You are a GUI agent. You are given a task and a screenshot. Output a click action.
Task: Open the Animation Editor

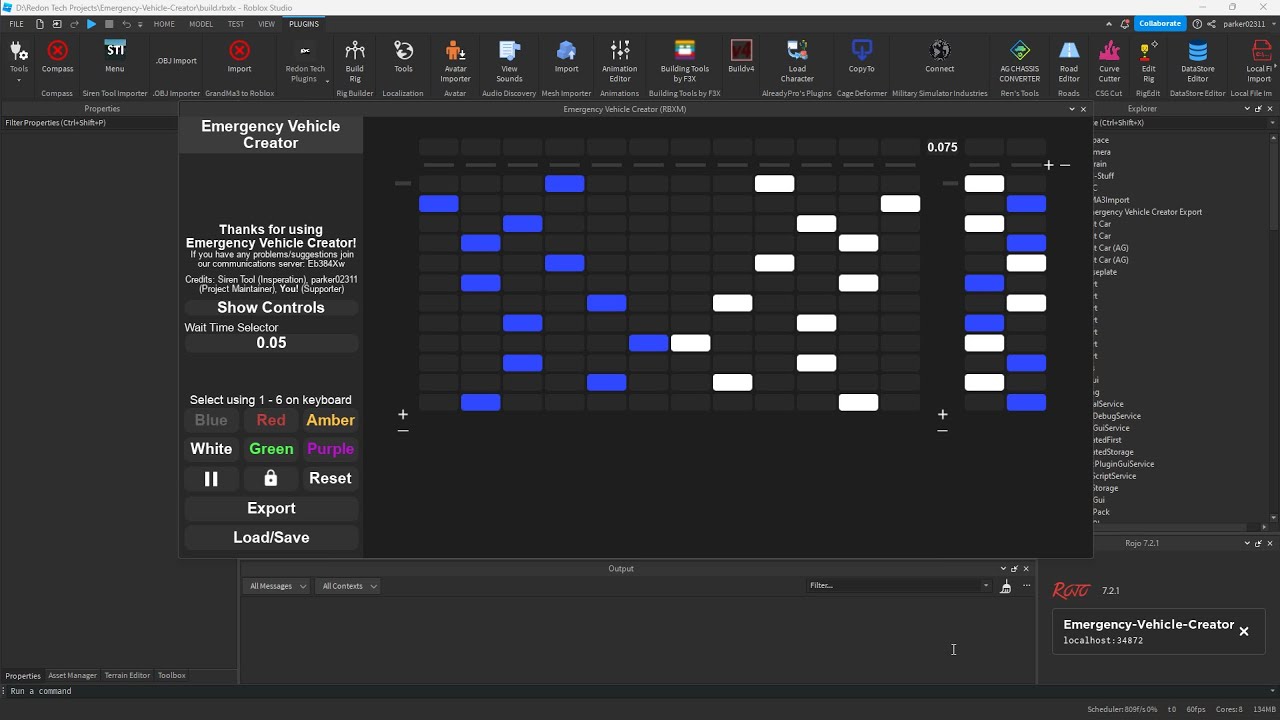pos(620,62)
